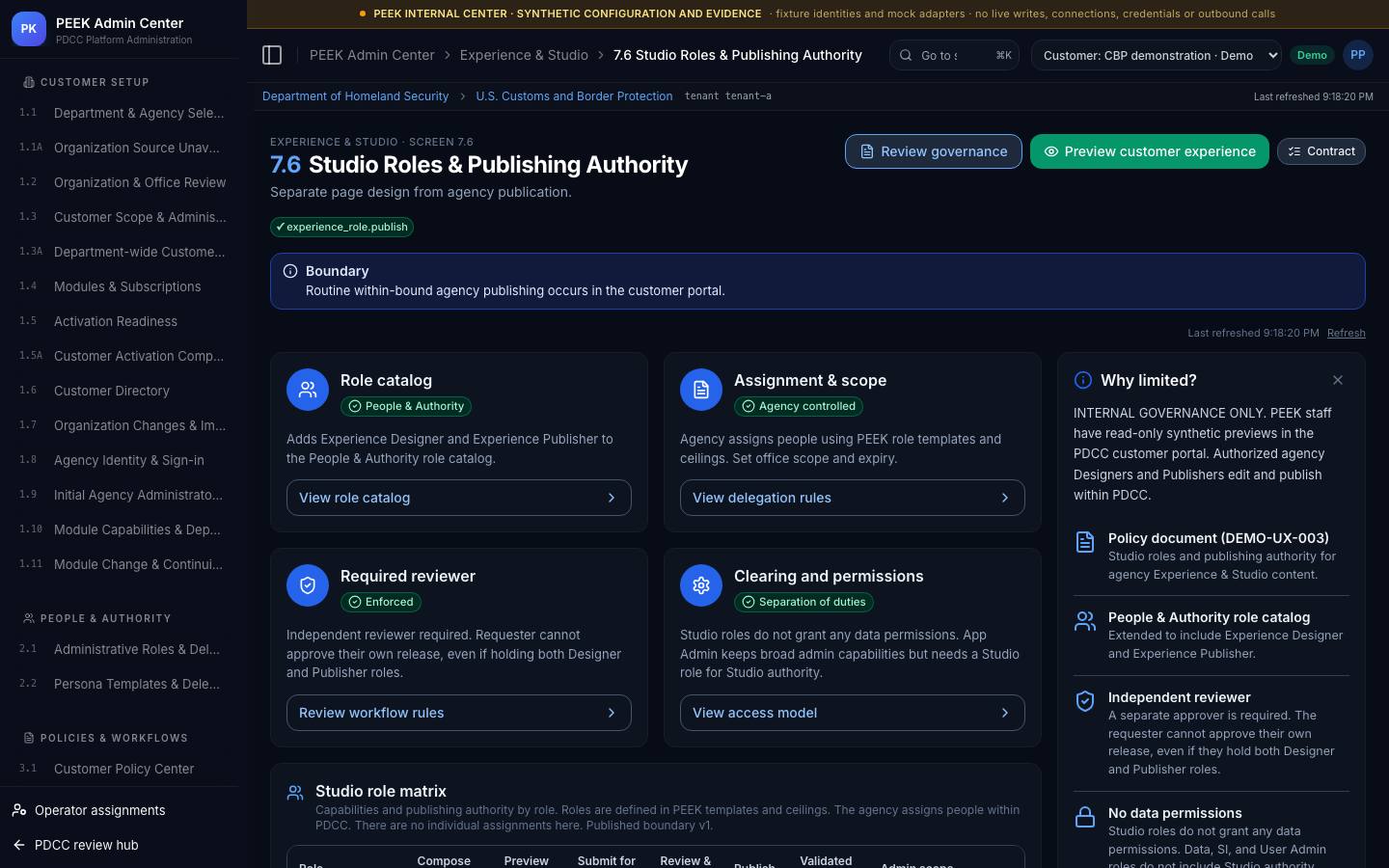Click the Boundary info icon
Viewport: 1389px width, 868px height.
(290, 271)
